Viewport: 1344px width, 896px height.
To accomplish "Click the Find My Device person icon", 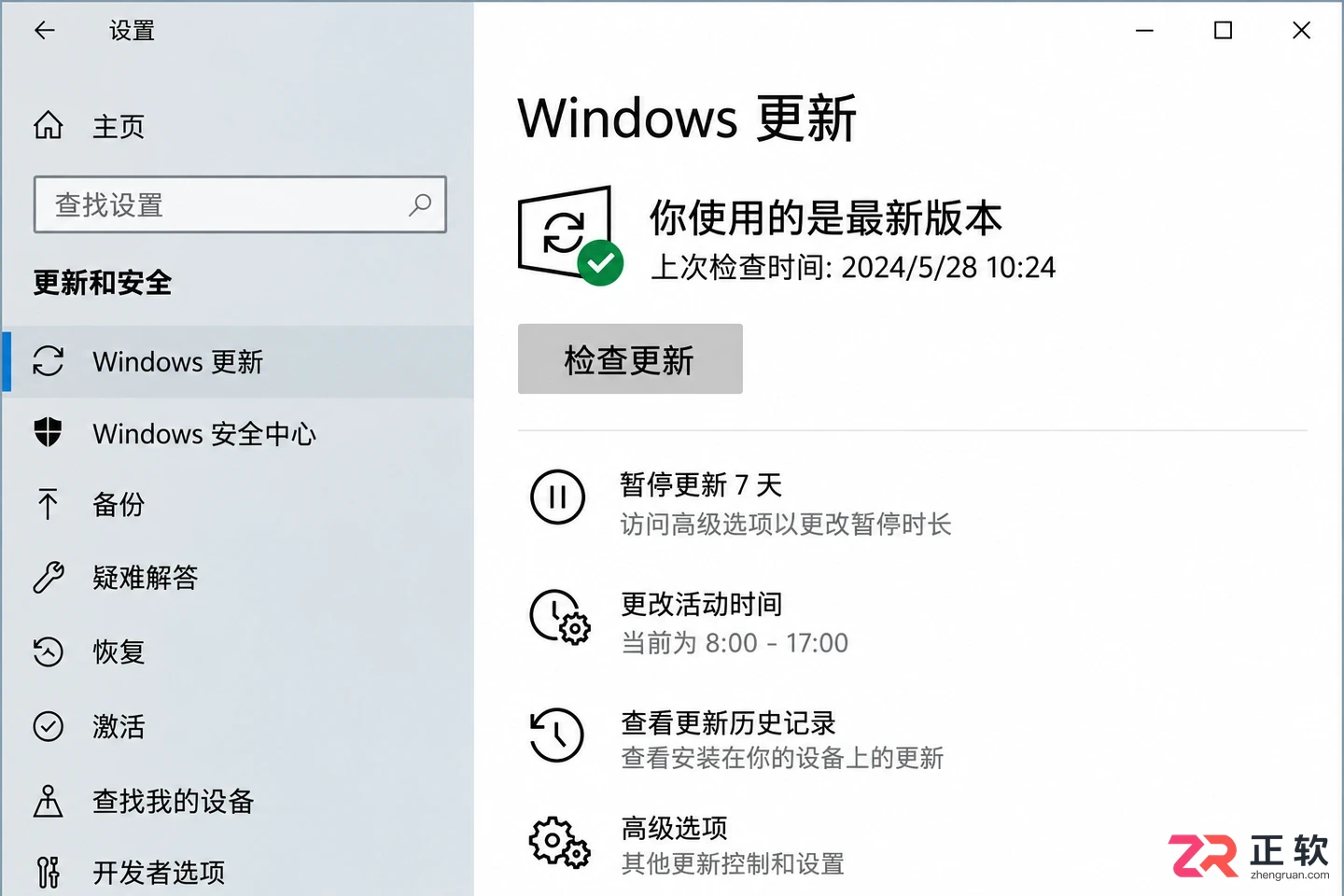I will pos(49,801).
